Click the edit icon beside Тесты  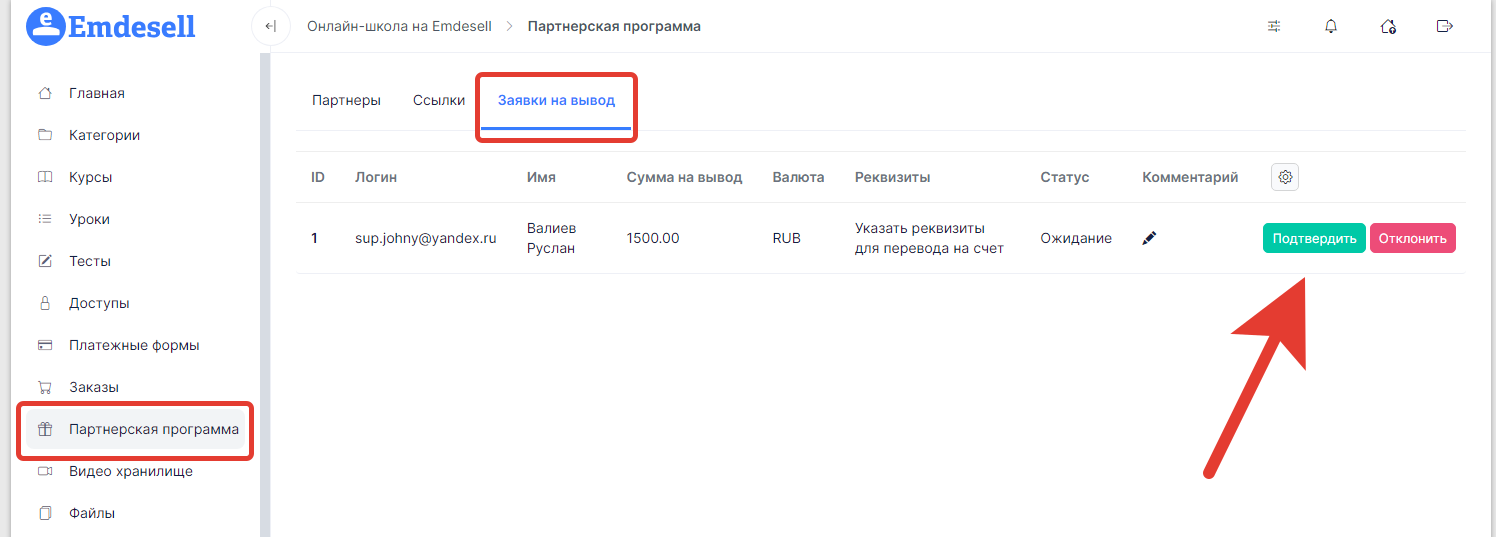point(44,261)
